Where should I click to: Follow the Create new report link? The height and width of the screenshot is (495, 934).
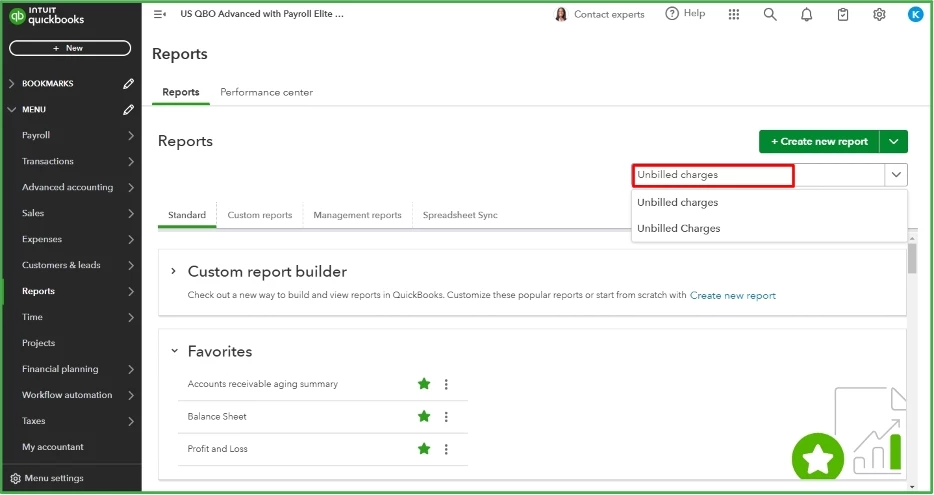point(733,295)
